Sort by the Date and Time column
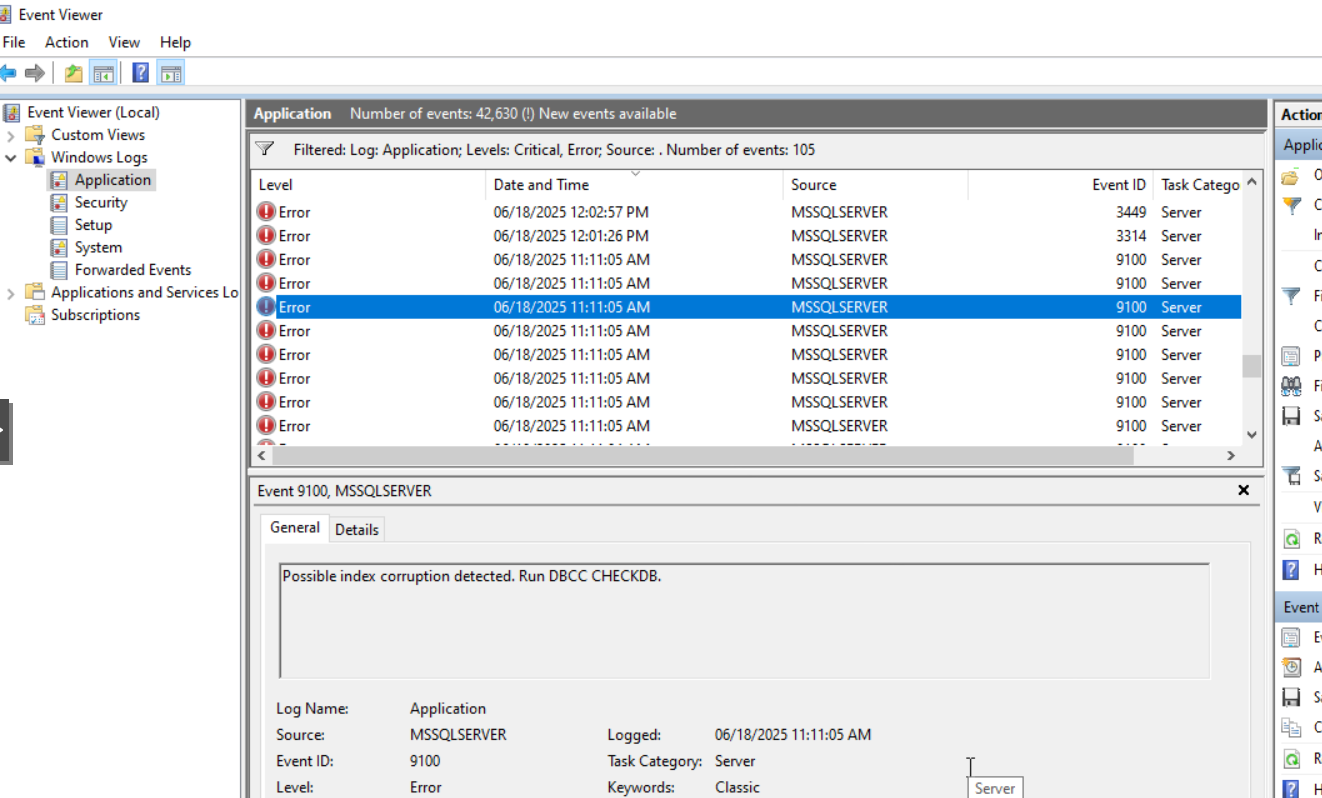The height and width of the screenshot is (798, 1322). [x=635, y=184]
